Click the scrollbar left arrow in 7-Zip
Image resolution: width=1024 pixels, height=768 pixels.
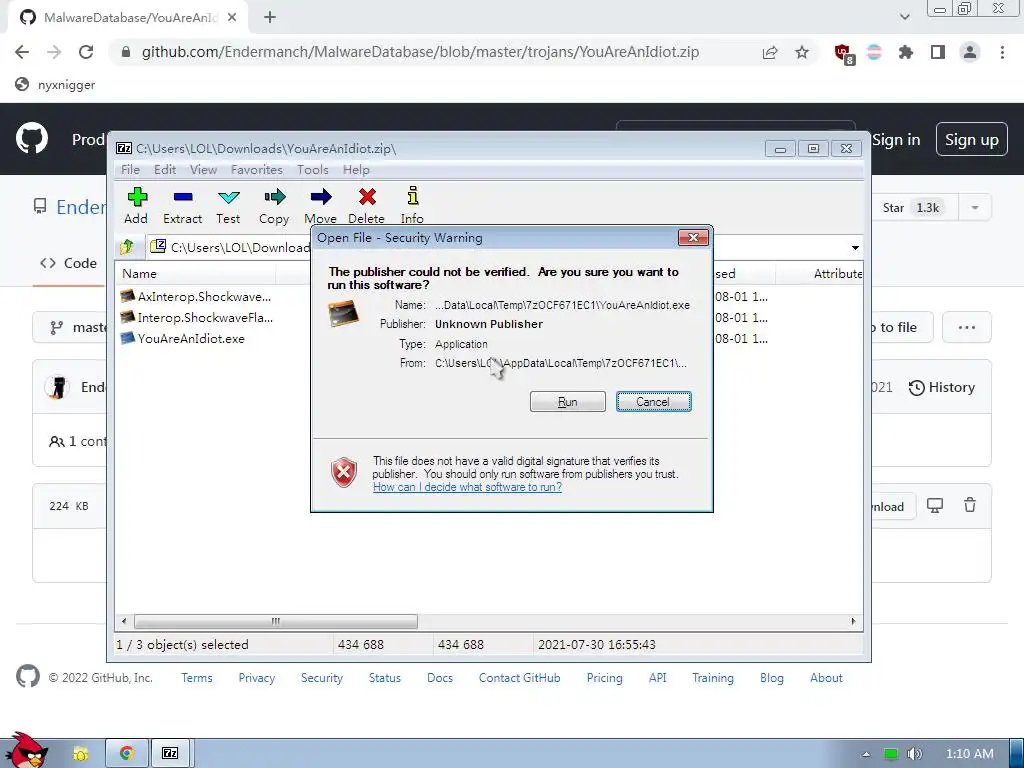124,621
